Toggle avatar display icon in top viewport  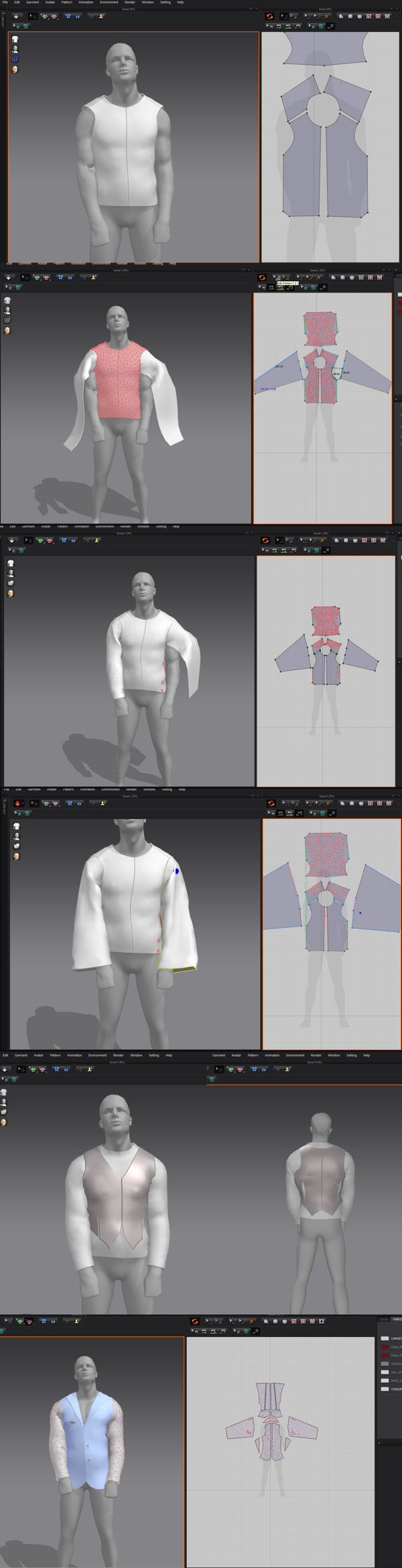(x=15, y=50)
